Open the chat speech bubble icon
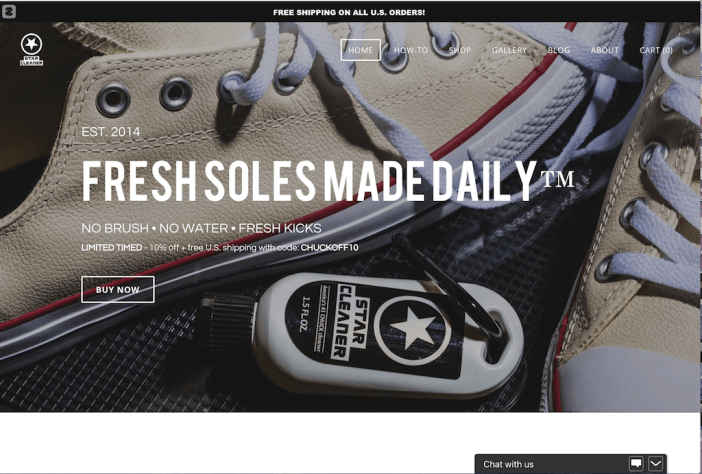702x474 pixels. click(636, 464)
